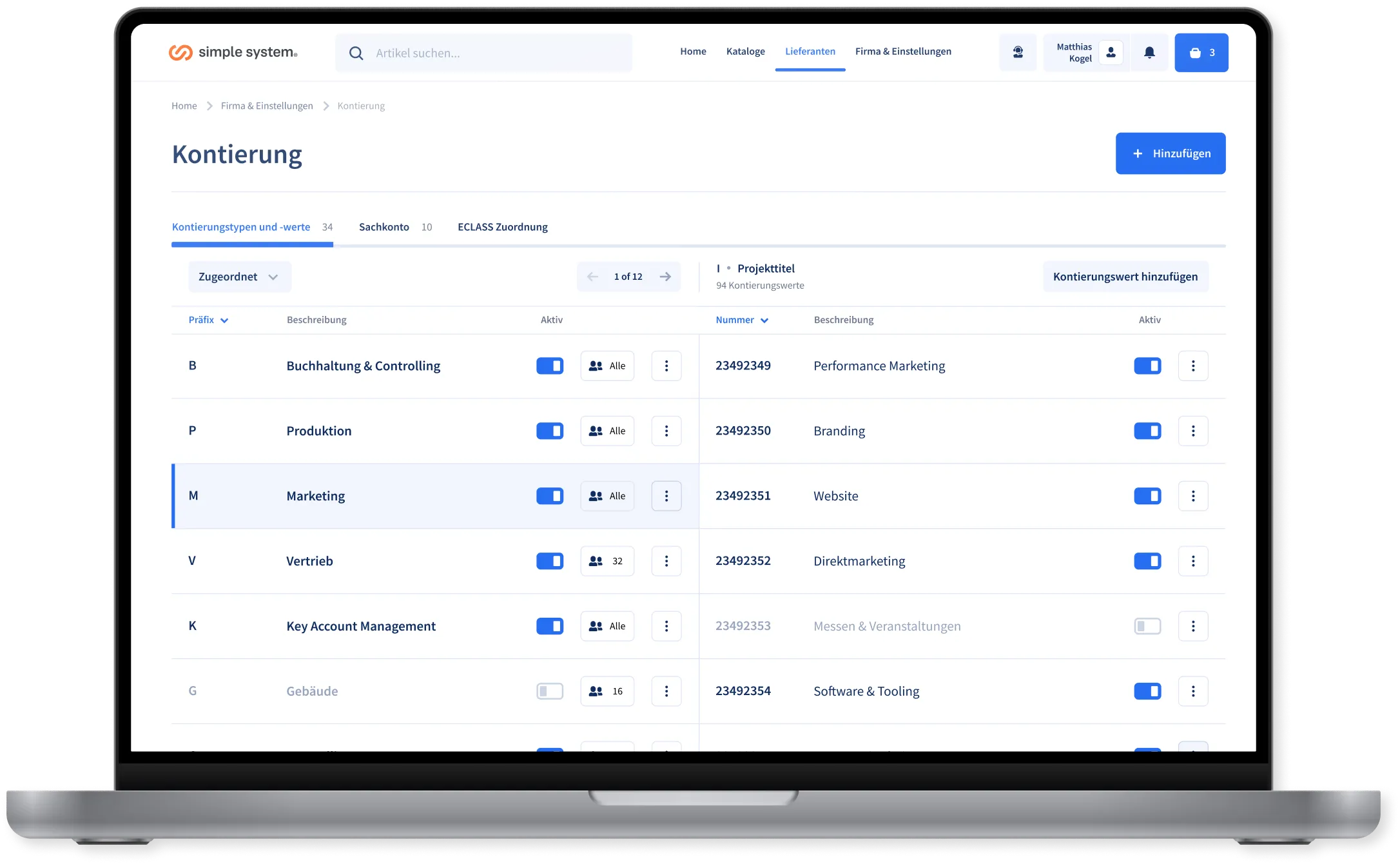Go to next page arrow
1400x864 pixels.
pos(665,277)
